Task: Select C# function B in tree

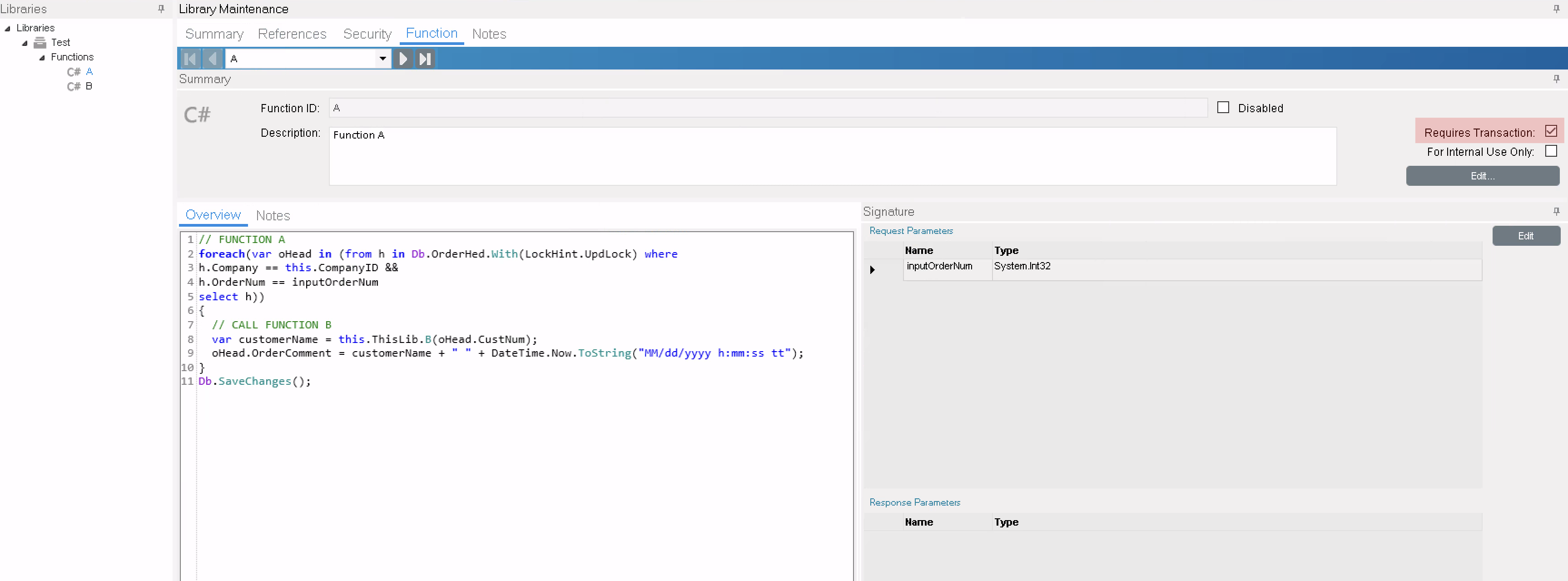Action: click(x=89, y=86)
